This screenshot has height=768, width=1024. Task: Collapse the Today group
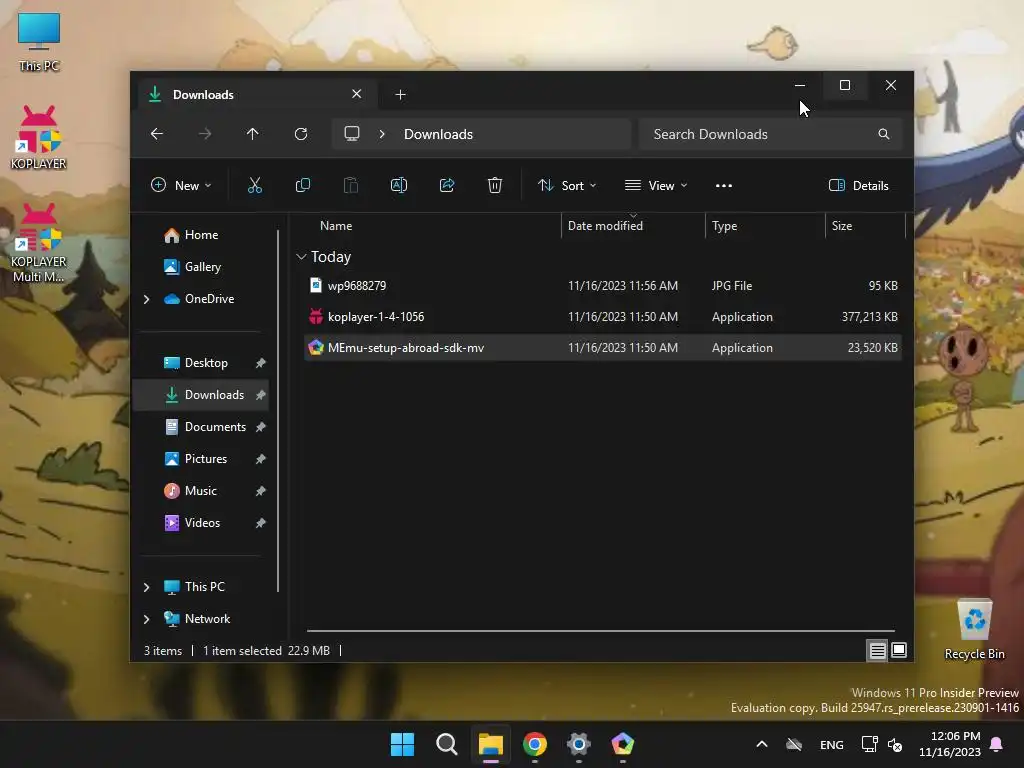point(301,257)
